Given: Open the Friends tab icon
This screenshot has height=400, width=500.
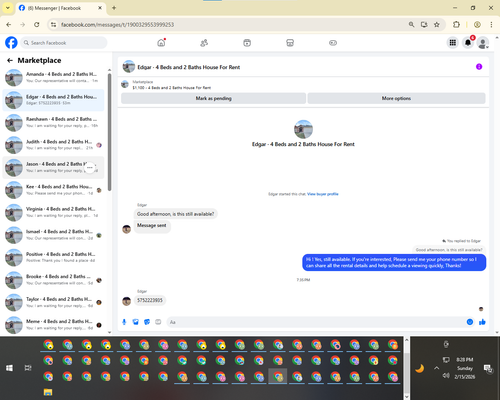Looking at the screenshot, I should [204, 43].
